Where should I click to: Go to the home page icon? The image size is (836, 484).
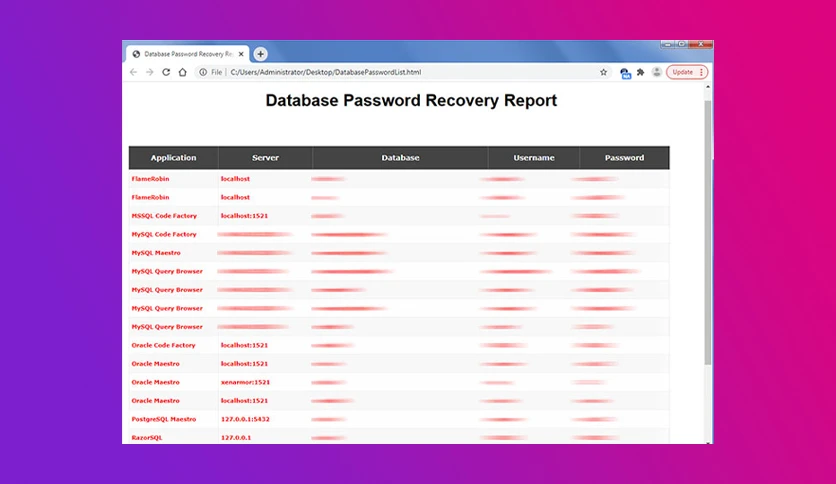pyautogui.click(x=182, y=72)
